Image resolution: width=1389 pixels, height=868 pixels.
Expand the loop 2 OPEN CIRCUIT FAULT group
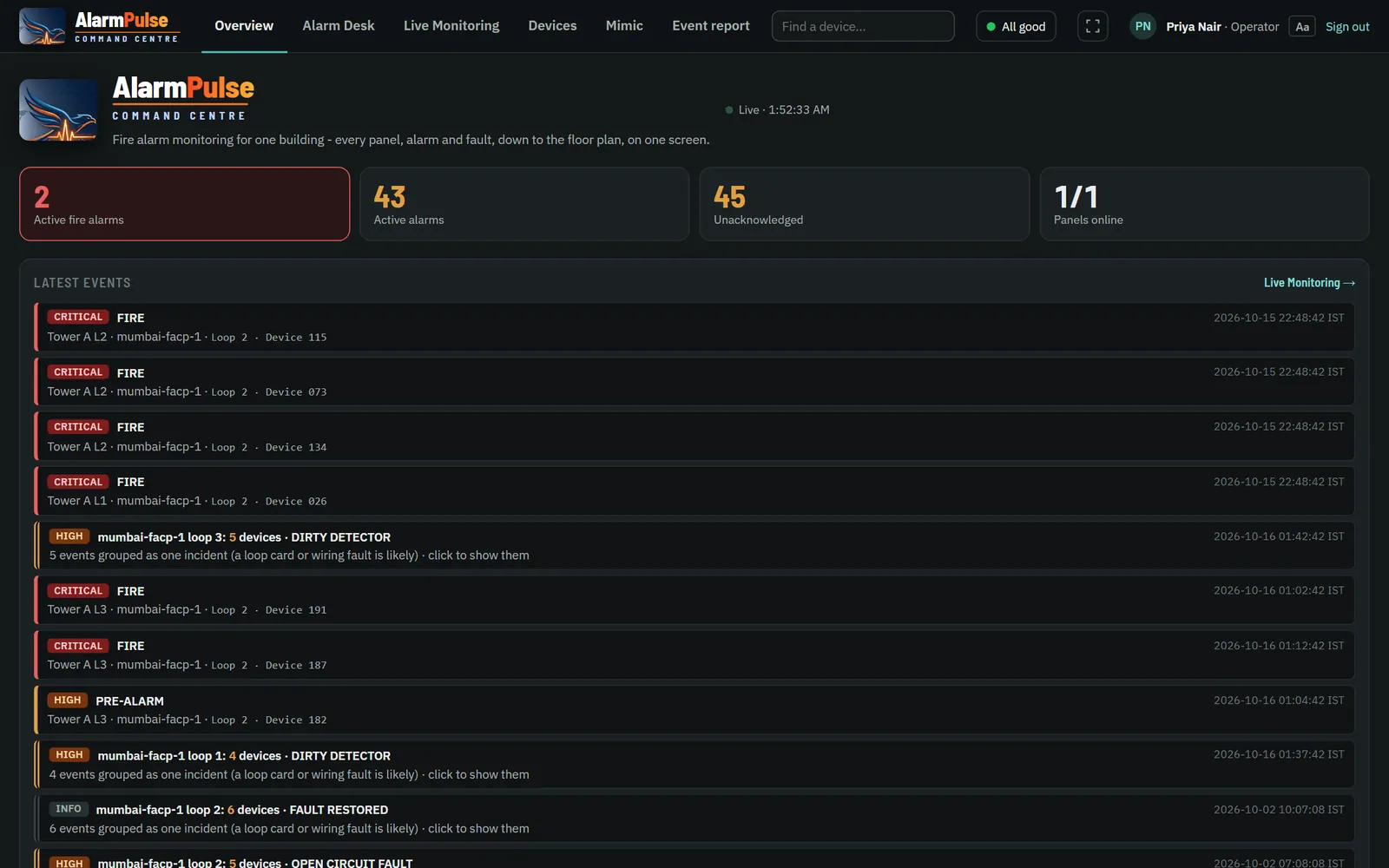[x=694, y=859]
